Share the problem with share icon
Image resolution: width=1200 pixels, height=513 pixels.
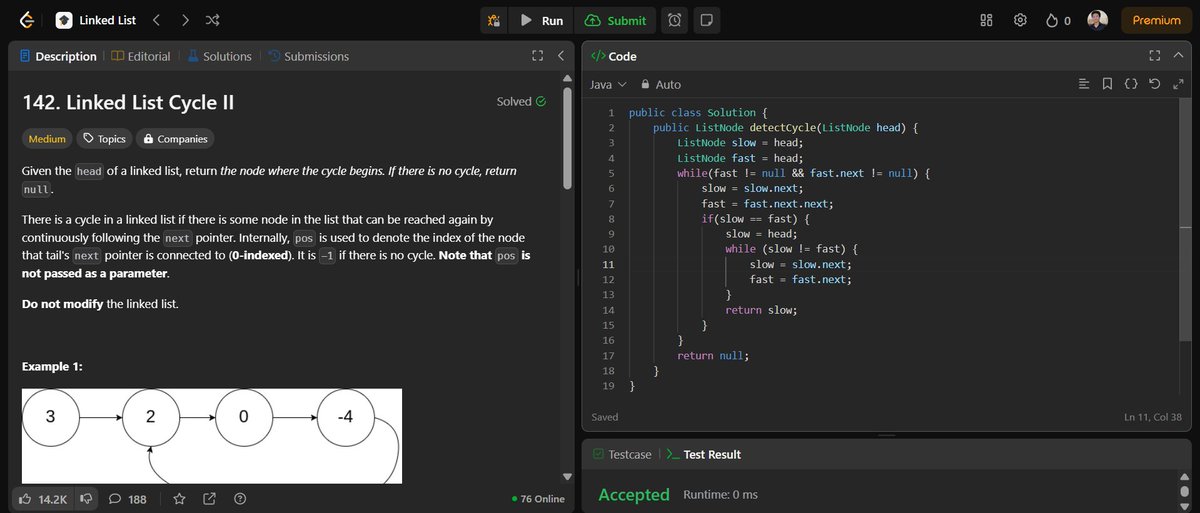coord(210,498)
